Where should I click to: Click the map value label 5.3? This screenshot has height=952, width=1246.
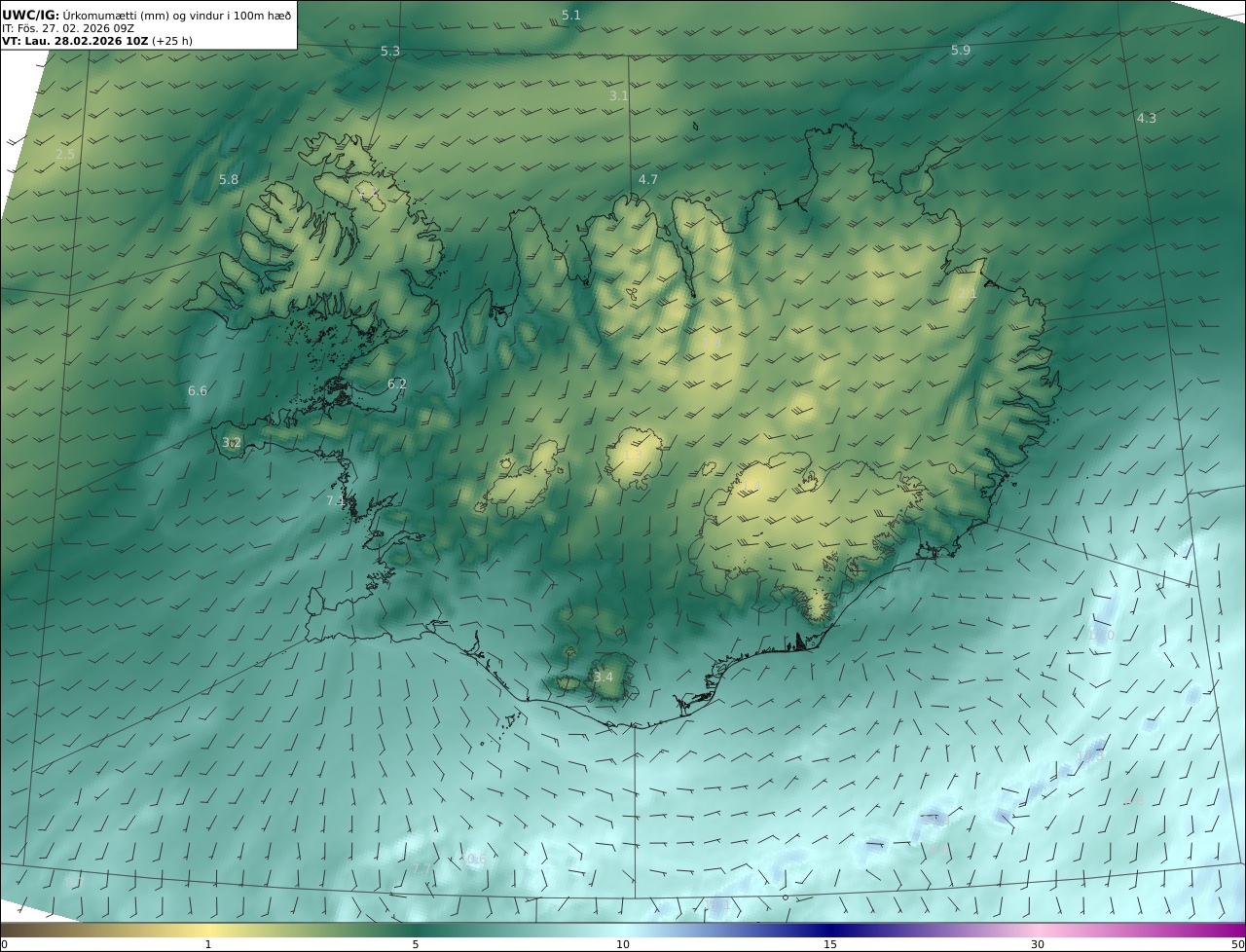[390, 51]
